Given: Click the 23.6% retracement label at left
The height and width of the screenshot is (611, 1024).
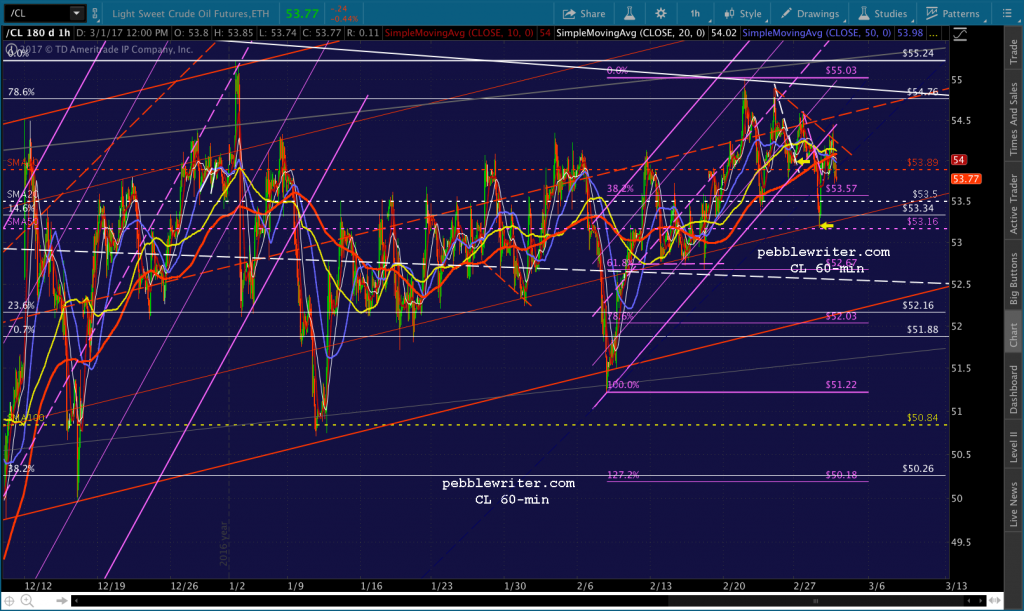Looking at the screenshot, I should coord(21,306).
